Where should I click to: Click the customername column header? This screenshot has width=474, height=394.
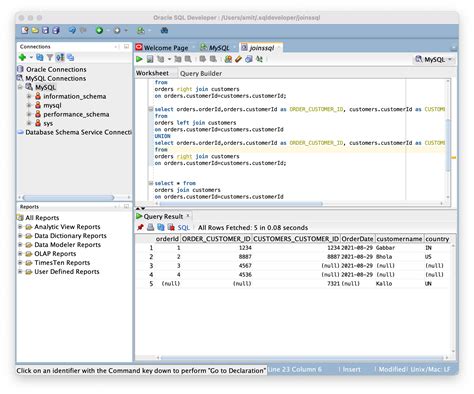pos(399,239)
